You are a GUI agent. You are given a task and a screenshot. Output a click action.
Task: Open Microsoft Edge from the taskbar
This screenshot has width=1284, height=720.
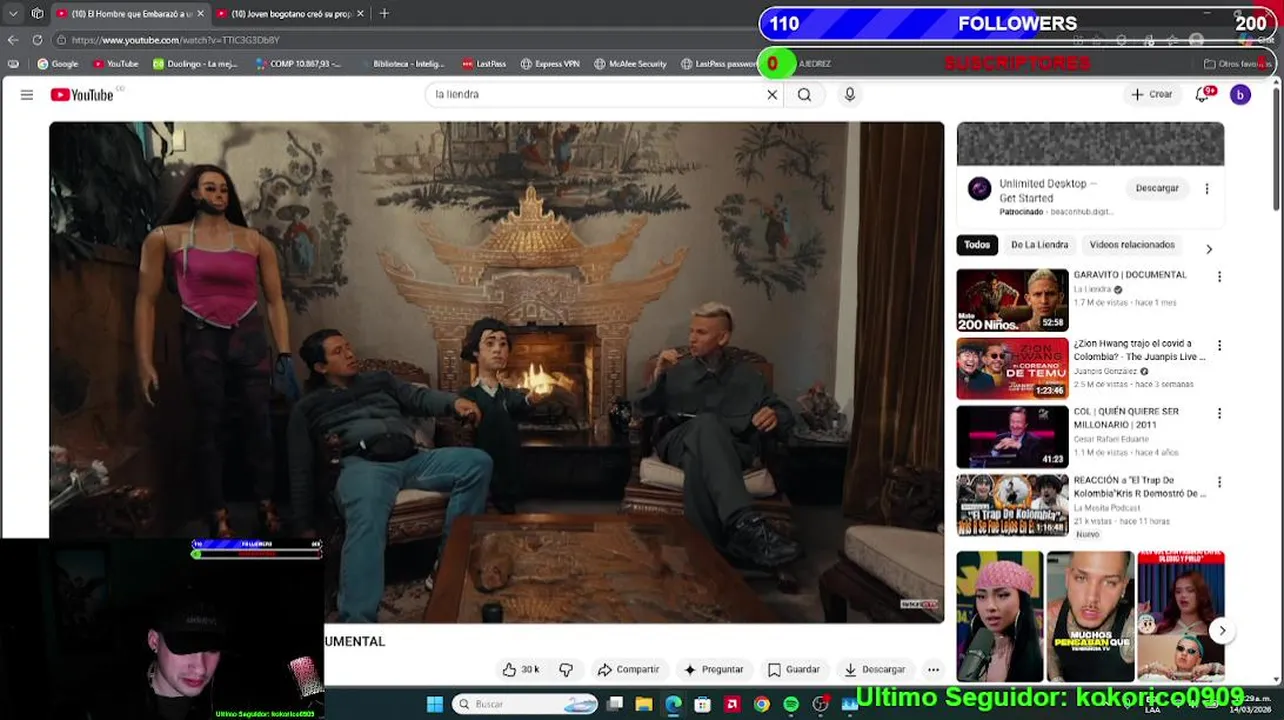click(x=673, y=704)
